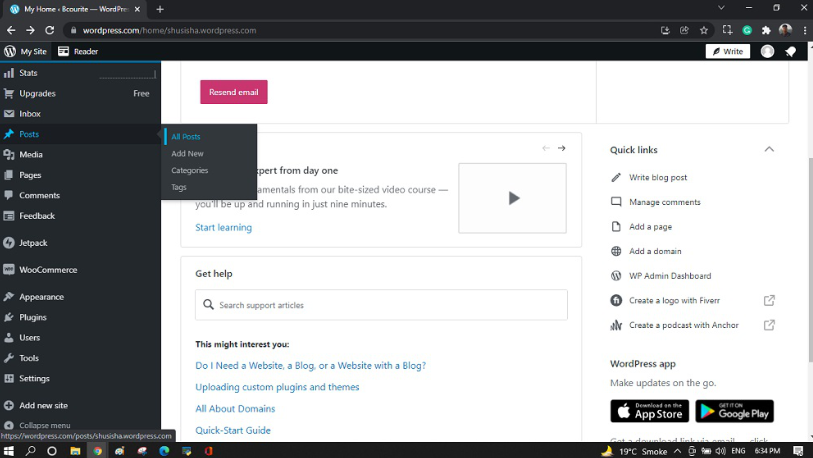
Task: Open the notifications bell icon
Action: (x=791, y=51)
